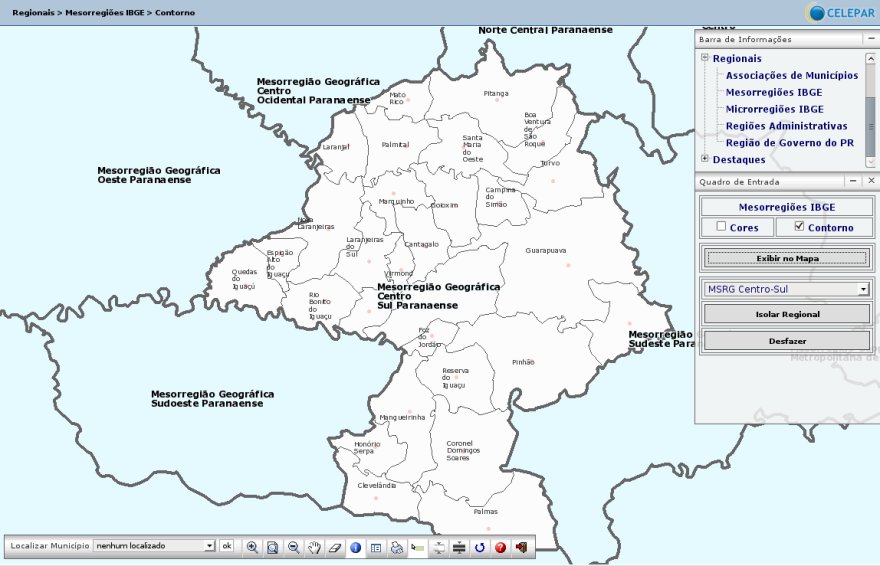Uncheck the Contorno checkbox
Image resolution: width=880 pixels, height=566 pixels.
click(799, 227)
